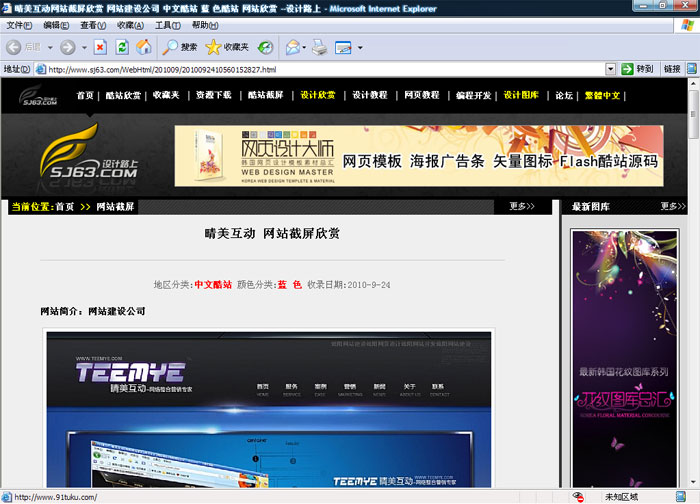This screenshot has height=504, width=700.
Task: Click the 链接 links bar label
Action: coord(672,69)
